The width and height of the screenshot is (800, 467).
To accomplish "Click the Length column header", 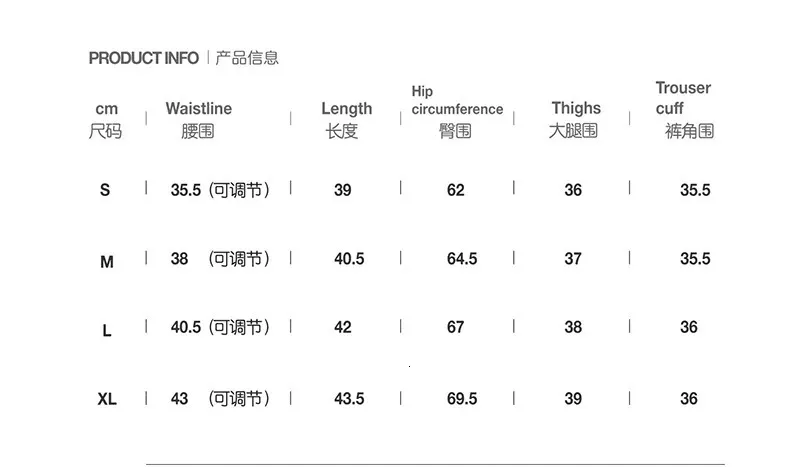I will click(346, 109).
